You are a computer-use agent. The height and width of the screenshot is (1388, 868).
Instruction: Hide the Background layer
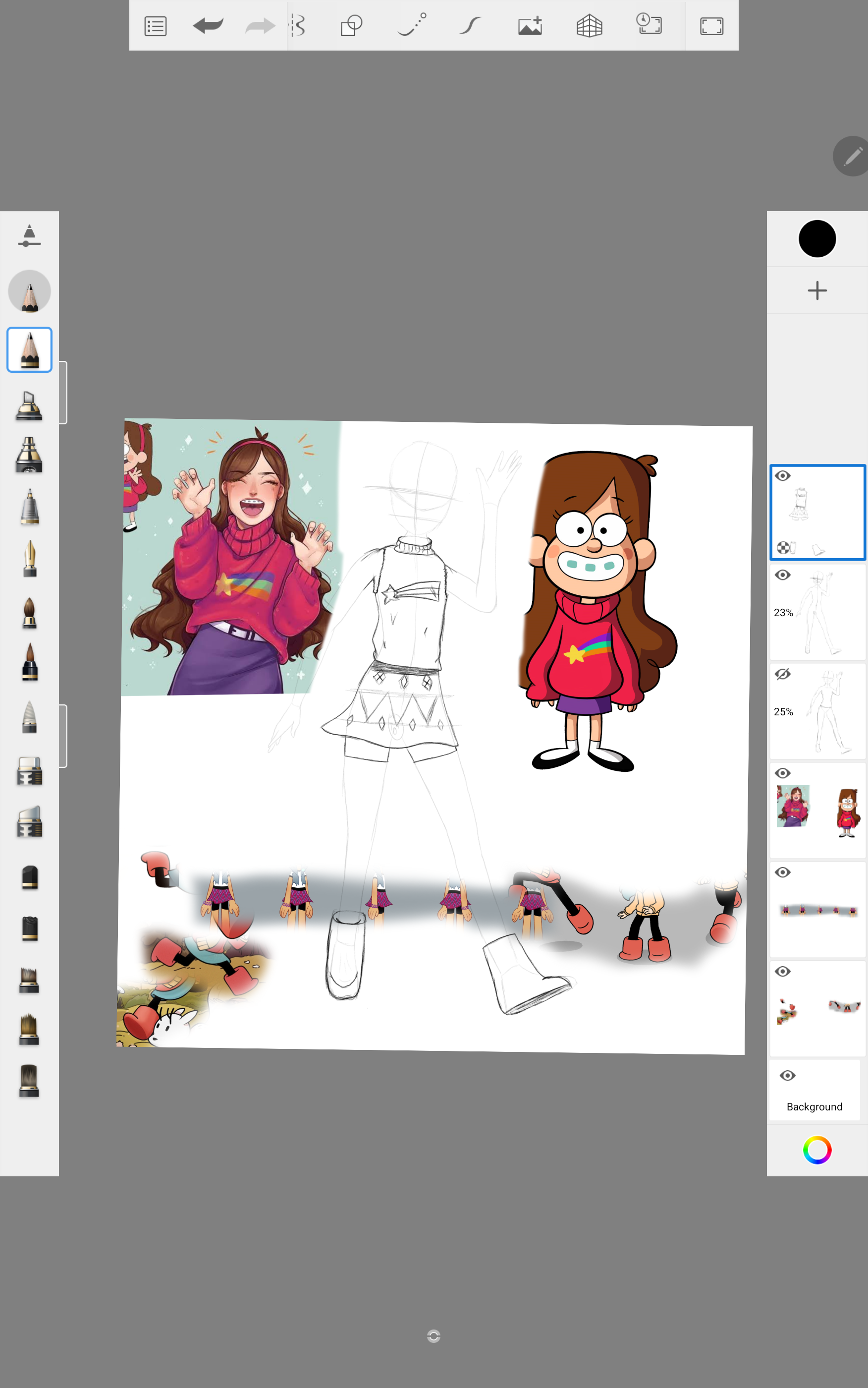click(787, 1076)
